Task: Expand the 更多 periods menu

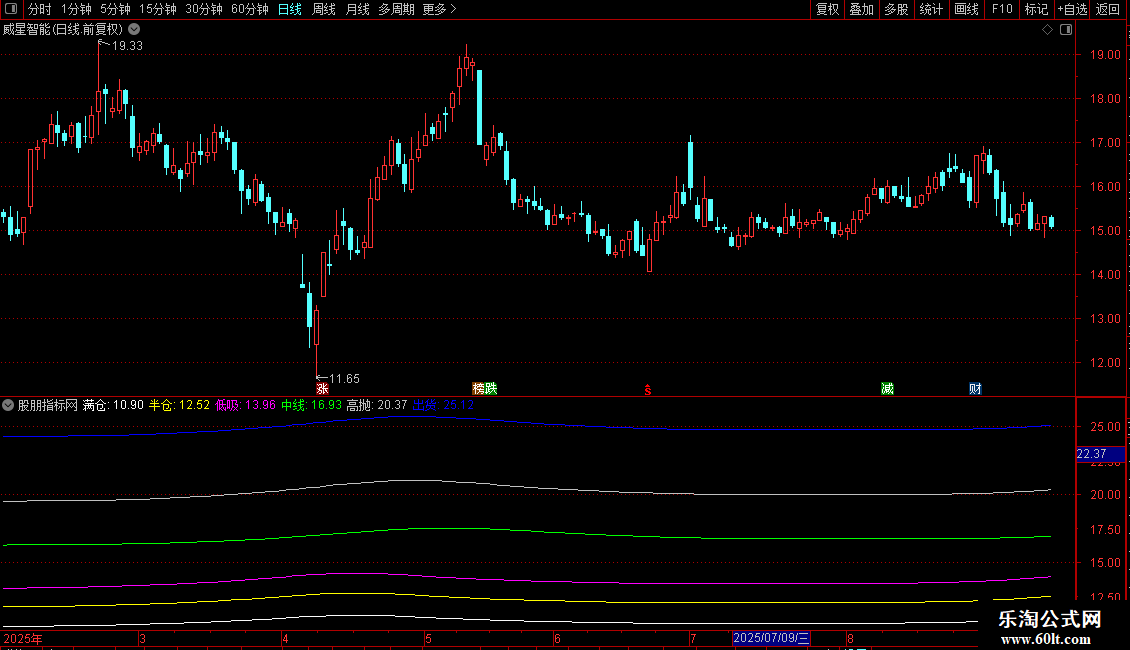Action: point(439,9)
